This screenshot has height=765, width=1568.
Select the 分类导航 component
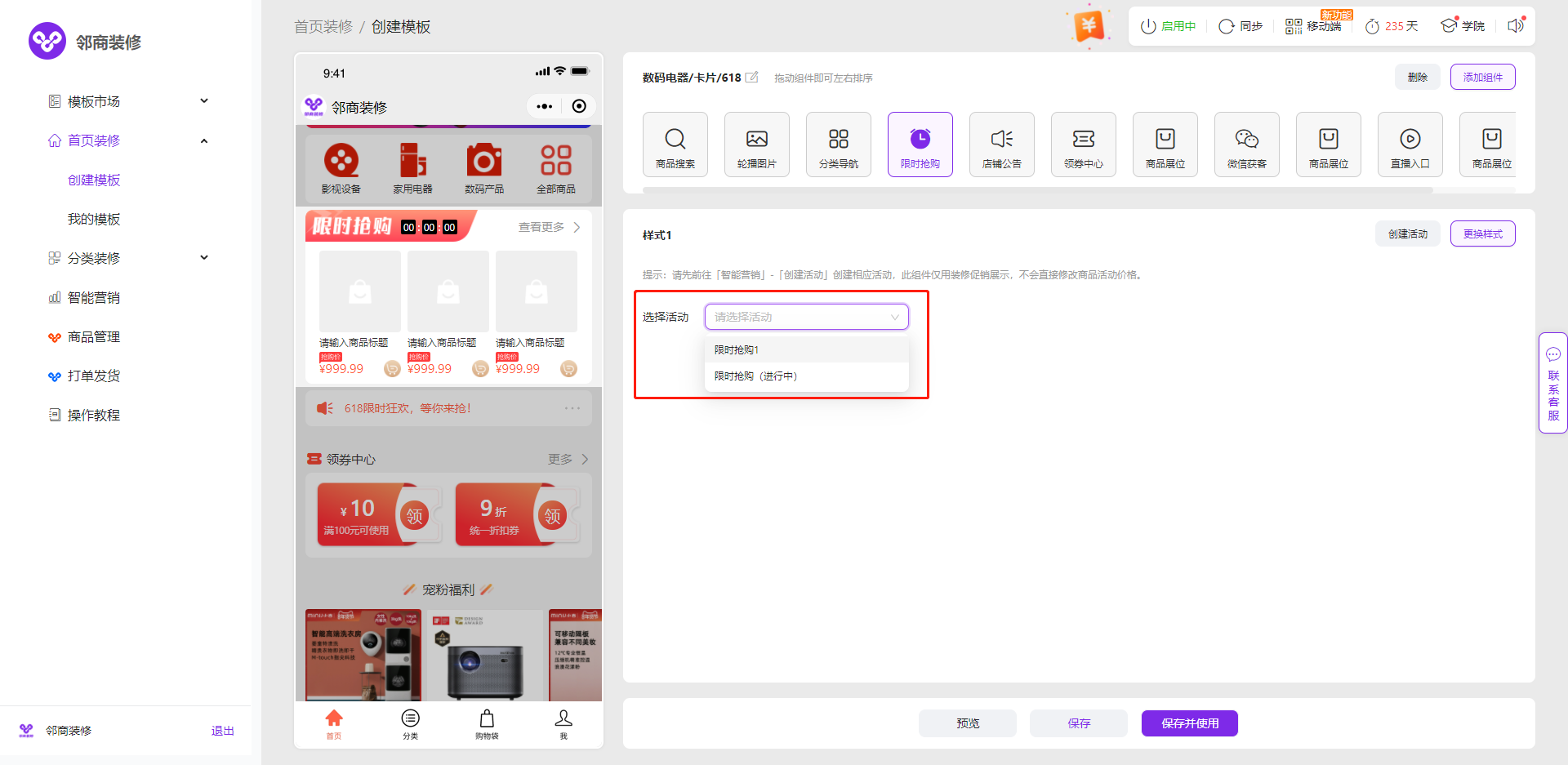[838, 145]
